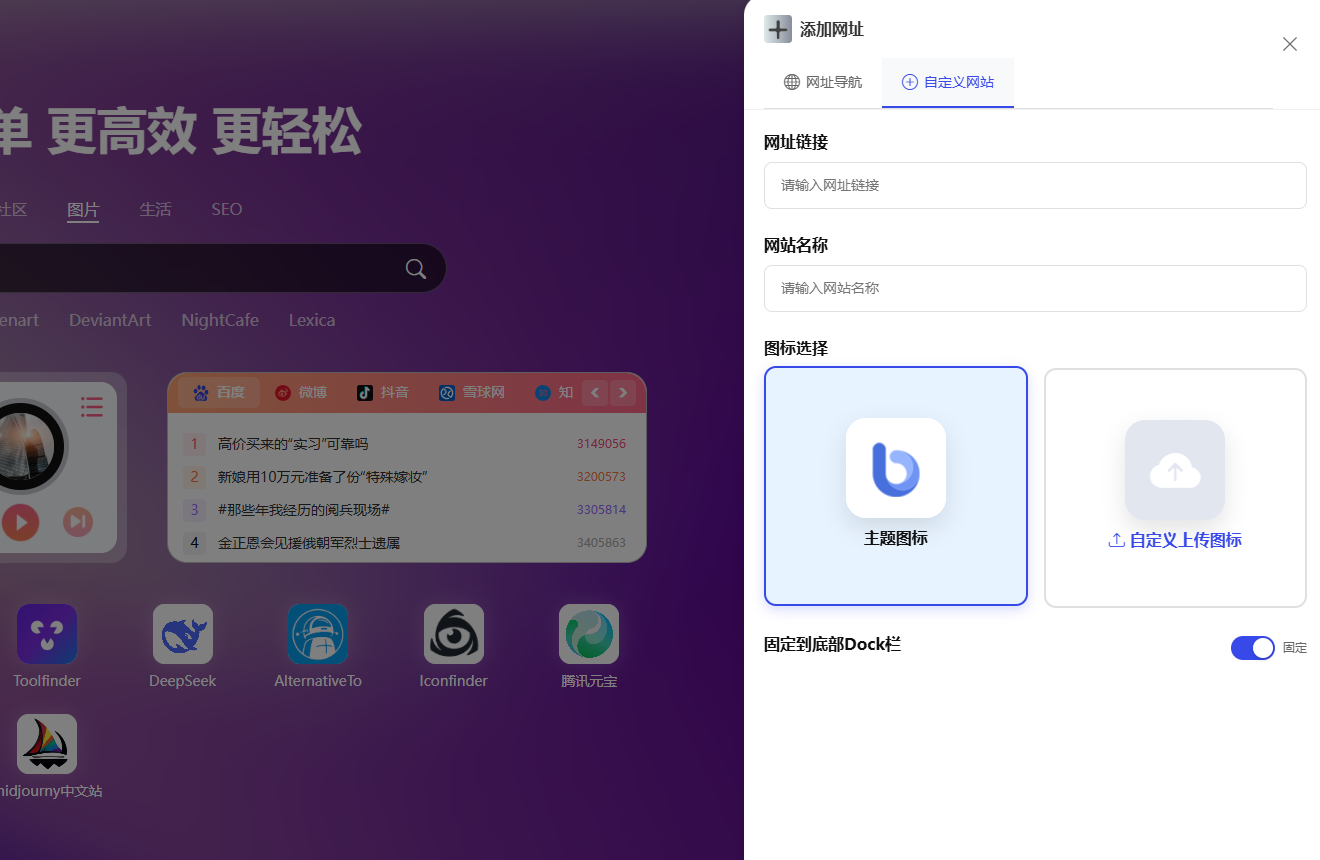Click the search magnifier icon

(416, 268)
